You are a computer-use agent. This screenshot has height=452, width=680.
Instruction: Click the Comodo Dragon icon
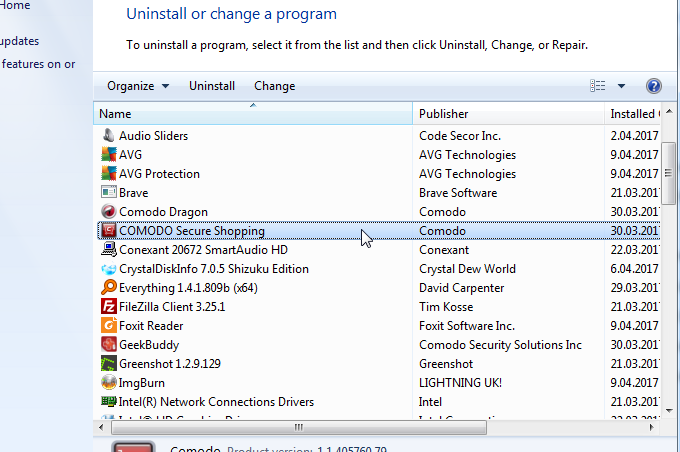(110, 212)
